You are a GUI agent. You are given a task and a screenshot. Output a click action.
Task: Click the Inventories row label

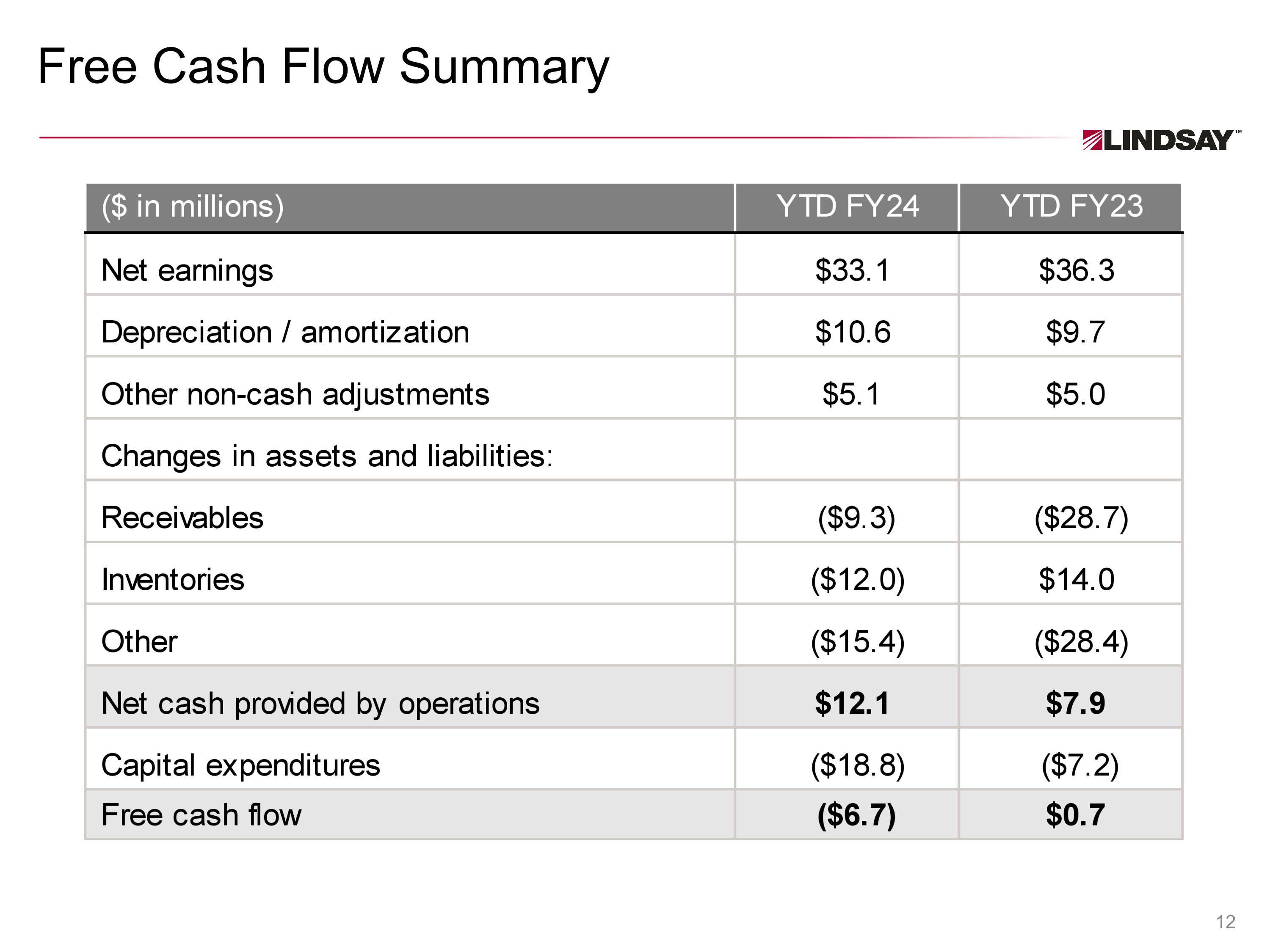pyautogui.click(x=173, y=580)
